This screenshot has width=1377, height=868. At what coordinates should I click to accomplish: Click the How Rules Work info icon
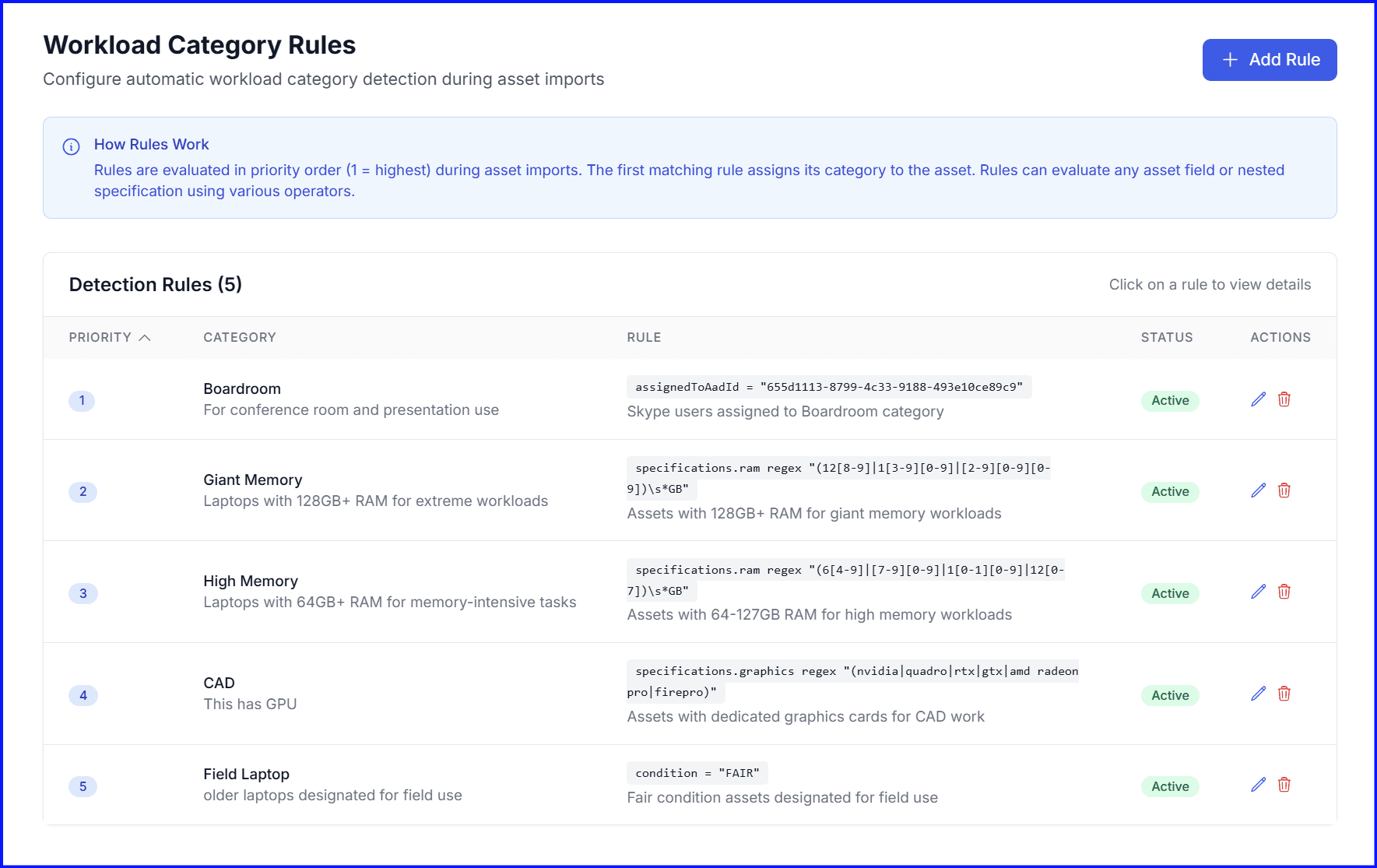coord(71,146)
